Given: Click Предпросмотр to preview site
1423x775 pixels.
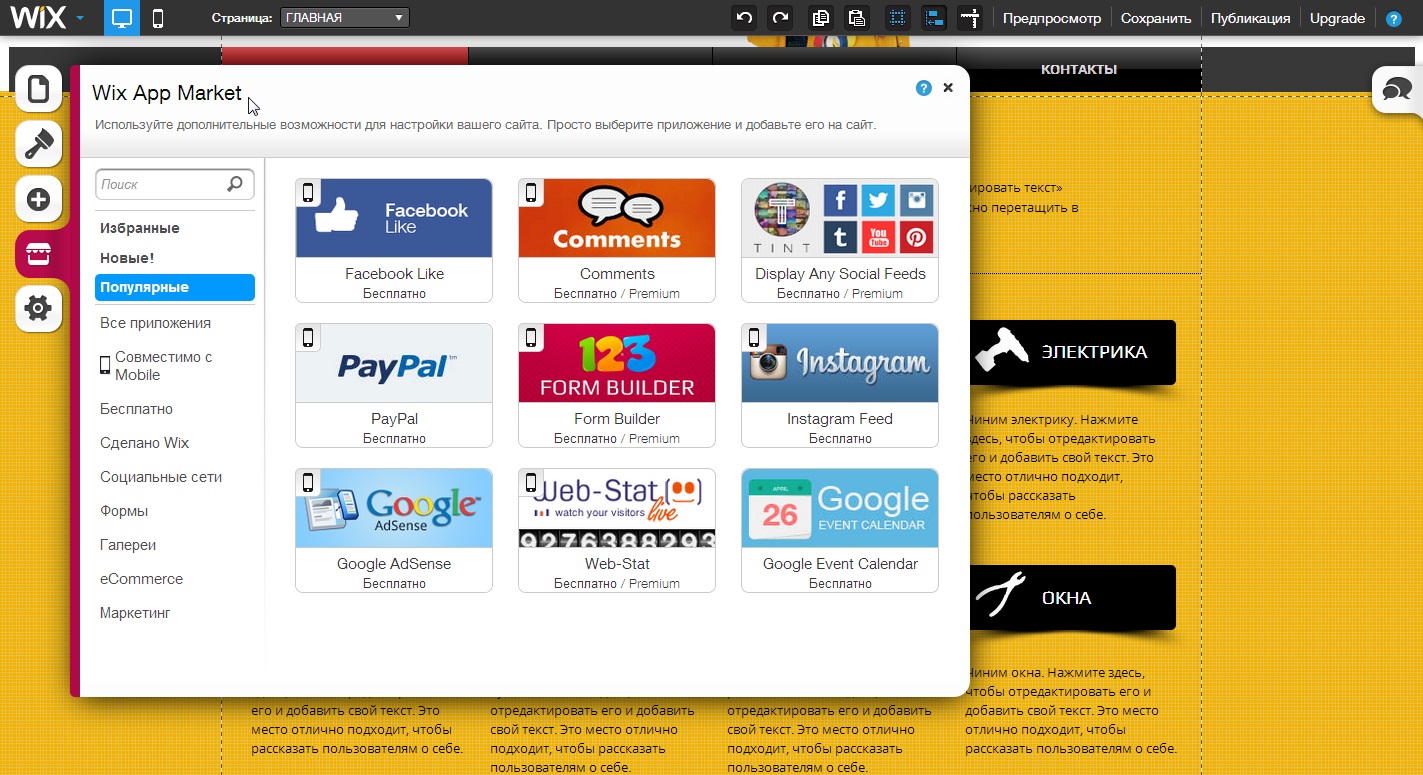Looking at the screenshot, I should point(1052,18).
